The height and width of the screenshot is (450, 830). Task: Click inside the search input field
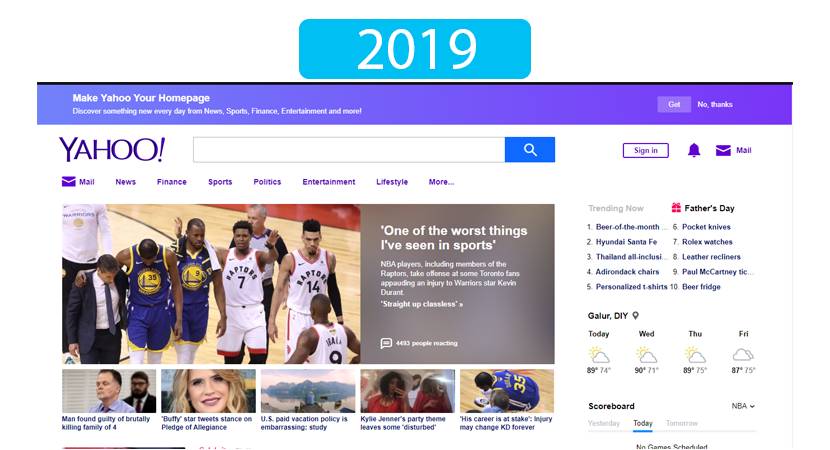[x=349, y=150]
